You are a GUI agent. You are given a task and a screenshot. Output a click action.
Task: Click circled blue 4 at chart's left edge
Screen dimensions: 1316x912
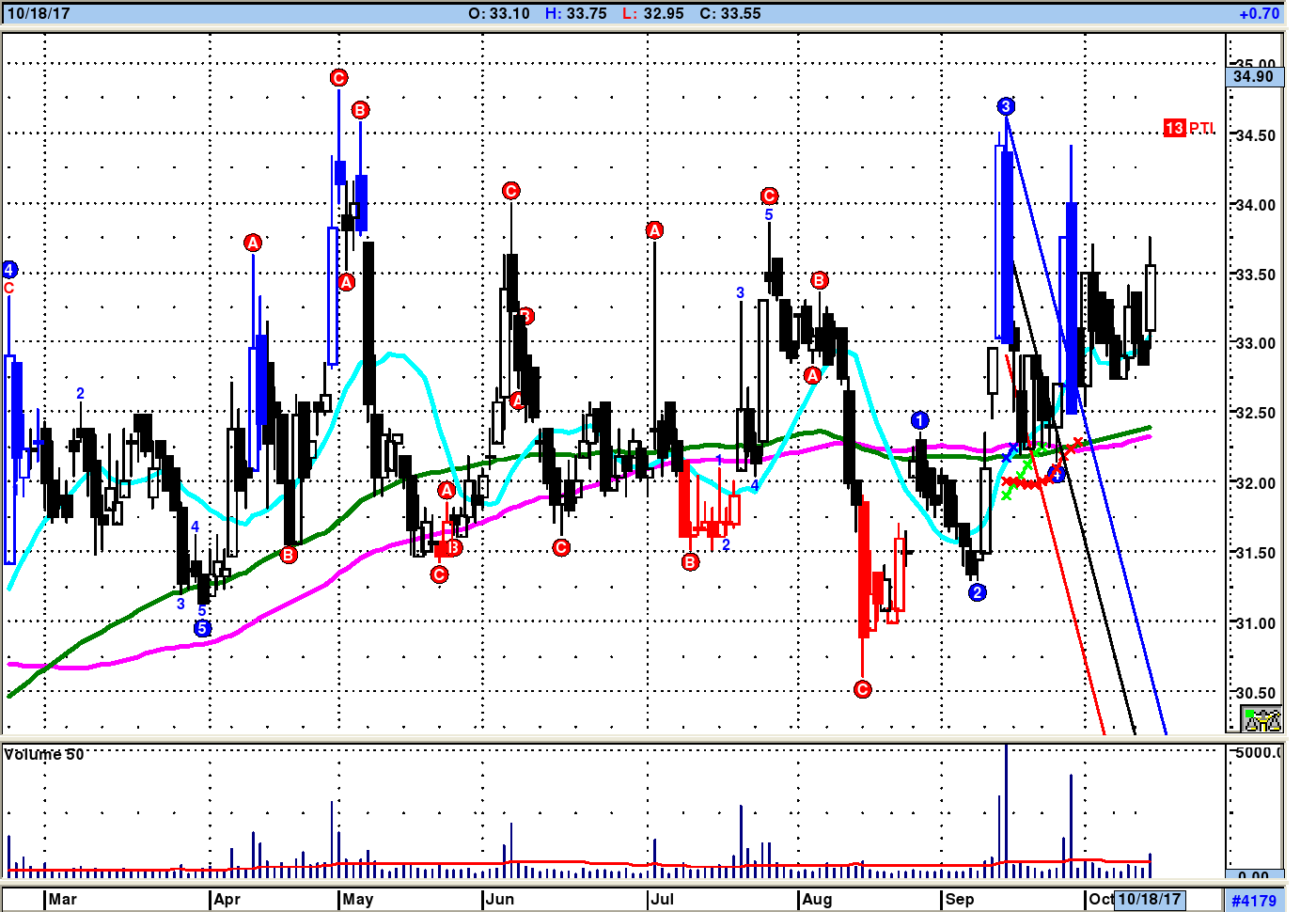click(9, 270)
